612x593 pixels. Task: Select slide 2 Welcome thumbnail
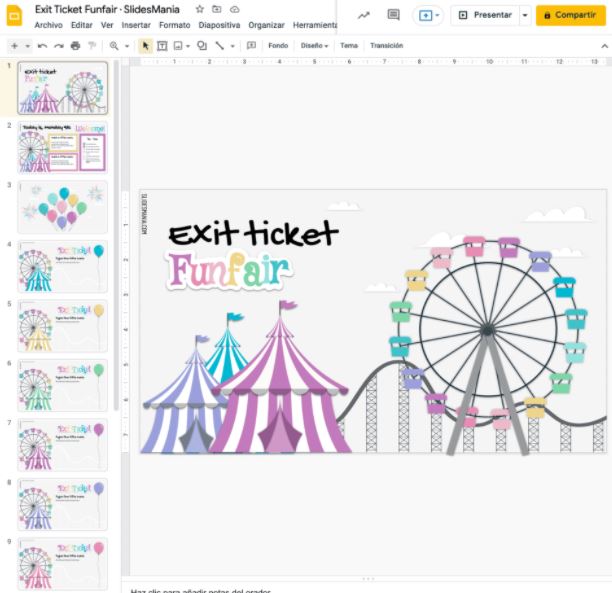click(x=62, y=148)
